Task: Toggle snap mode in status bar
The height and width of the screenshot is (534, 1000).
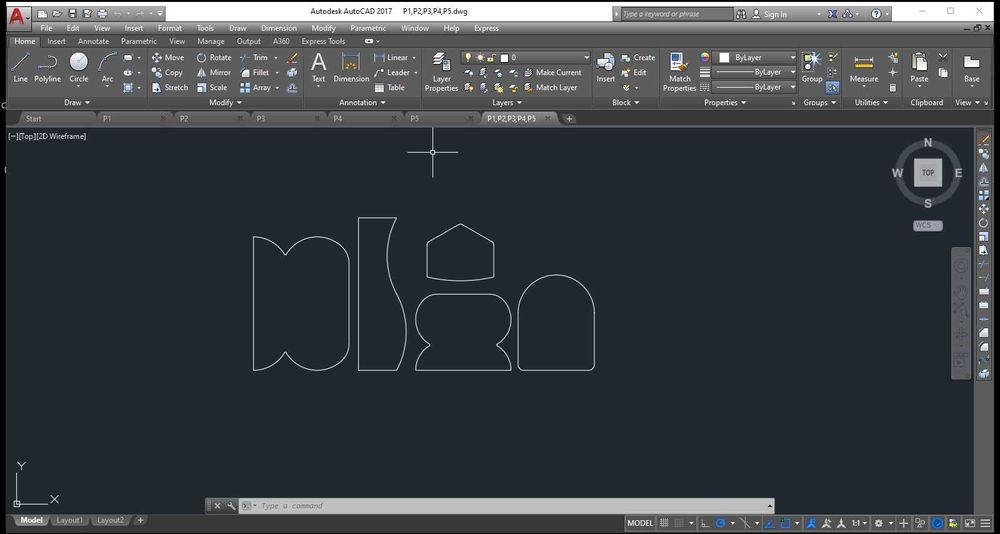Action: (x=679, y=523)
